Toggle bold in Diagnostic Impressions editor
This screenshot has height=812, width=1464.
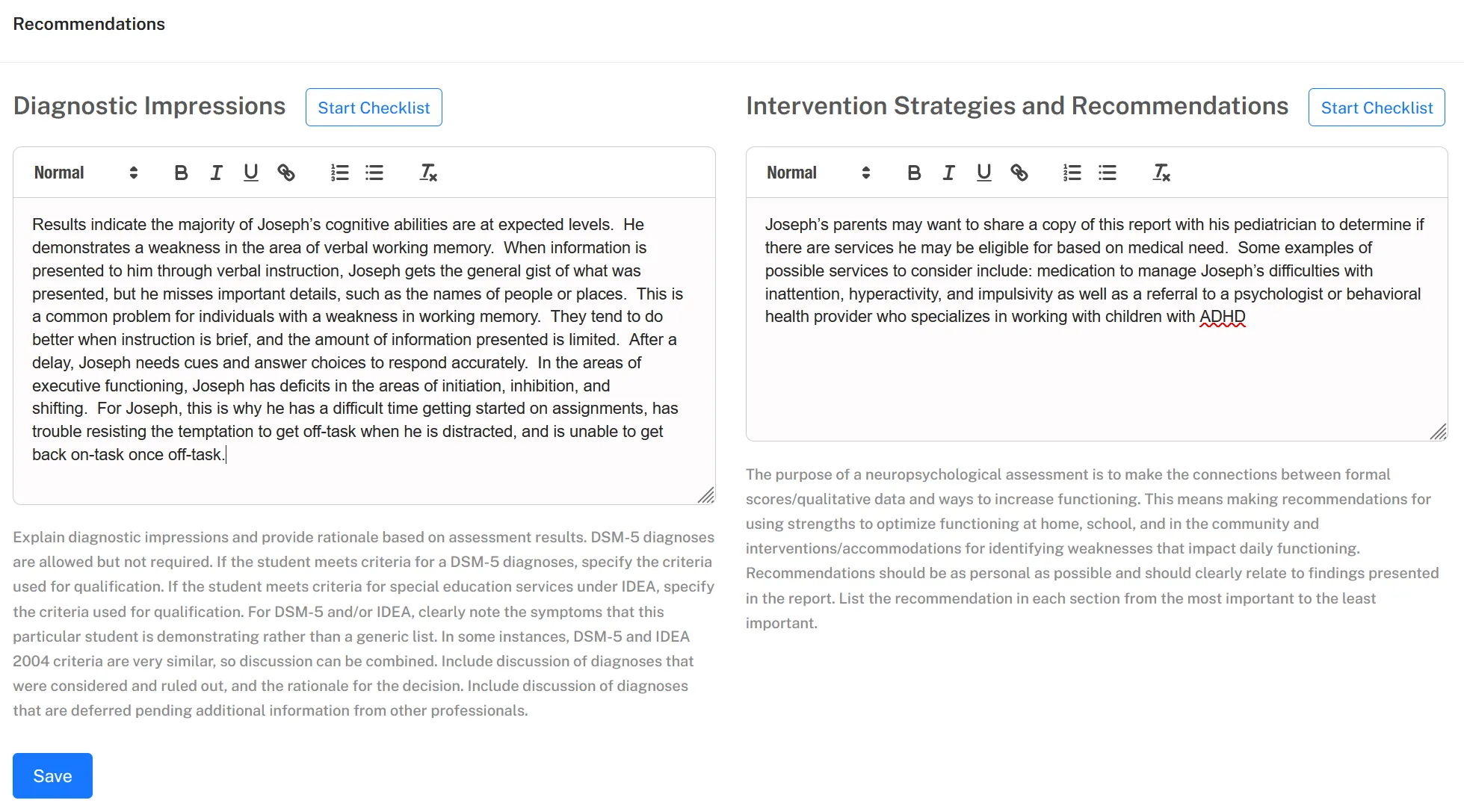[181, 173]
